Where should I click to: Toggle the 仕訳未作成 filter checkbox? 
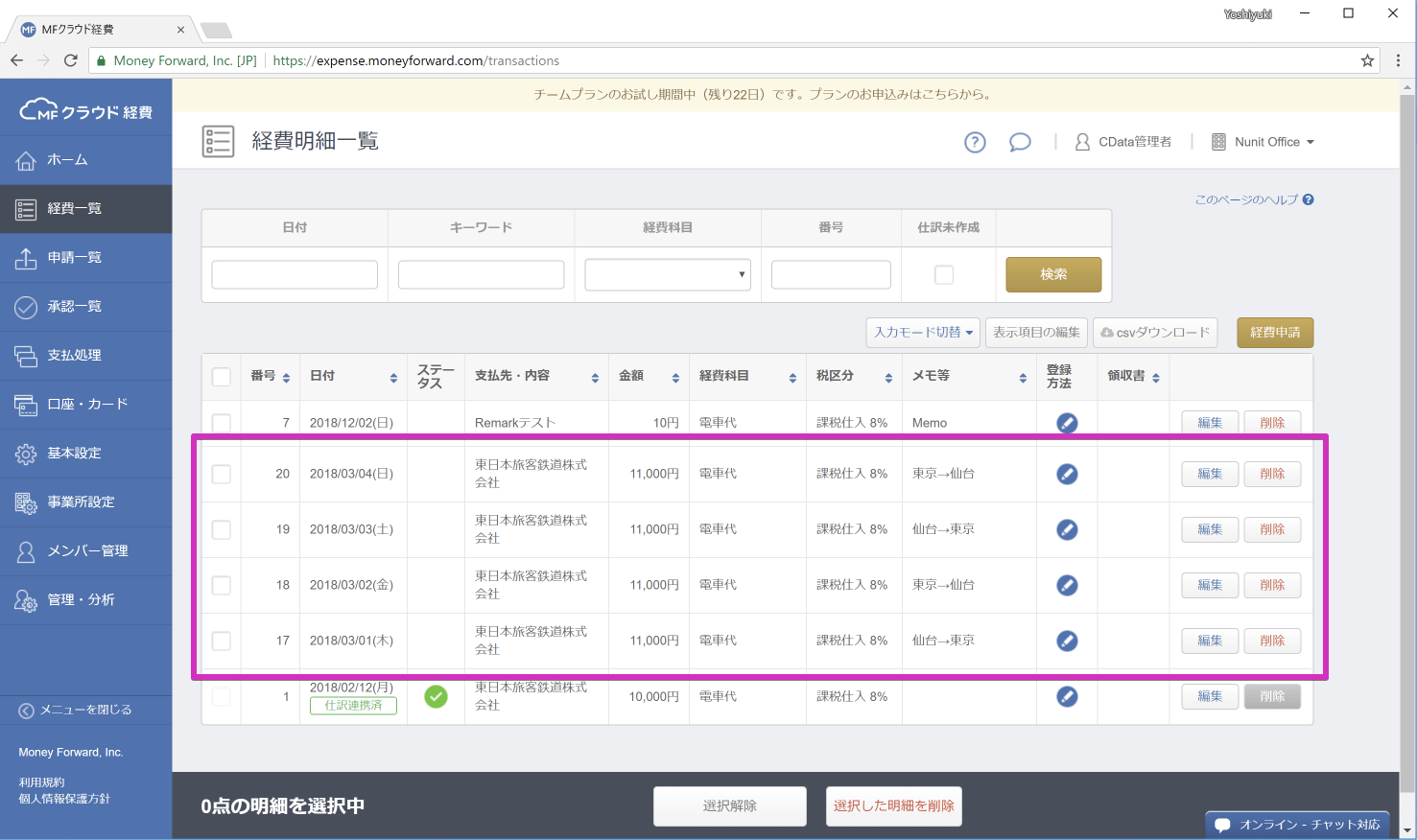(944, 274)
